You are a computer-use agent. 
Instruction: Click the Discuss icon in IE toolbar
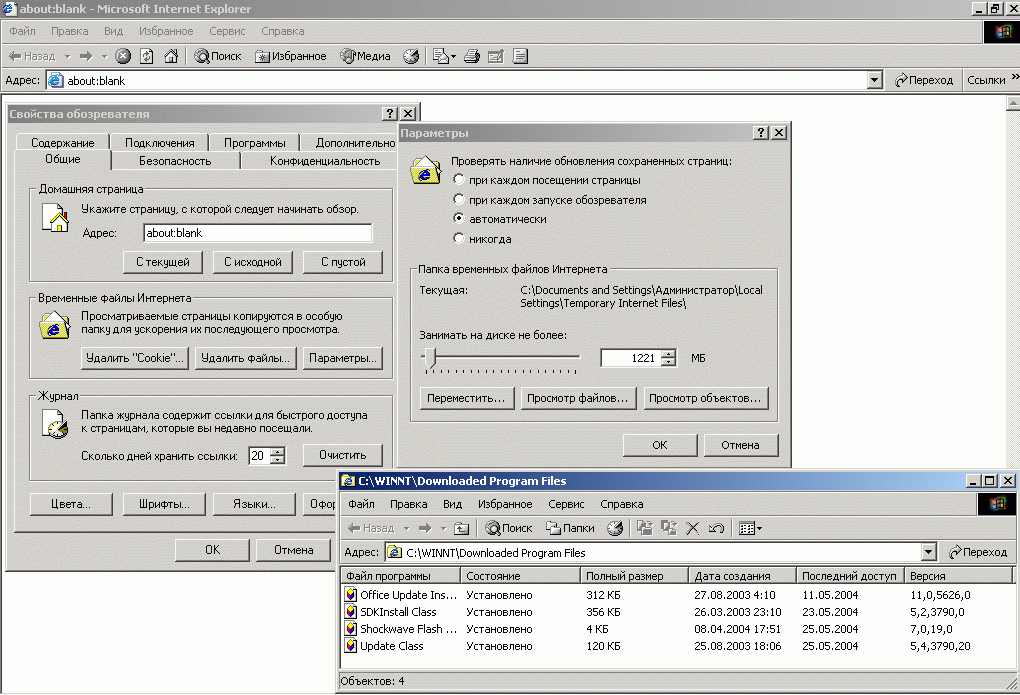[x=520, y=56]
